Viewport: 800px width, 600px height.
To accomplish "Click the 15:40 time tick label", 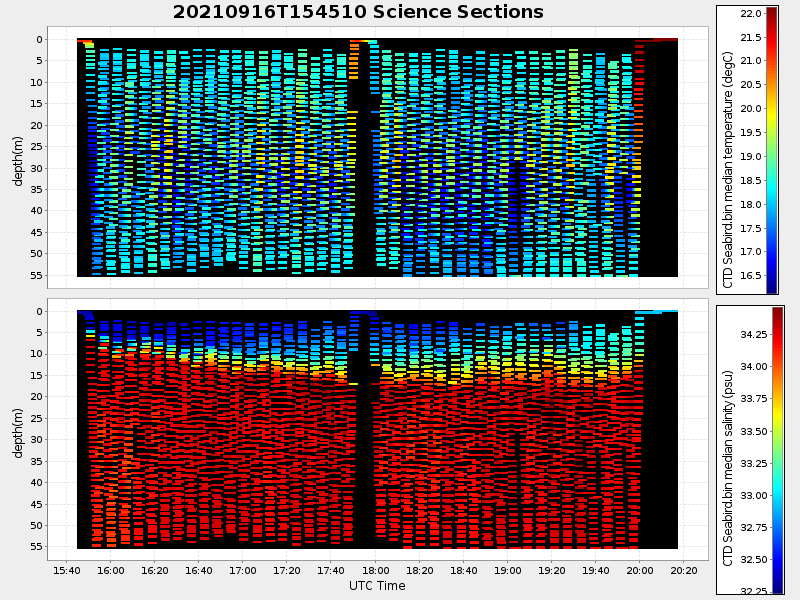I will pos(67,570).
